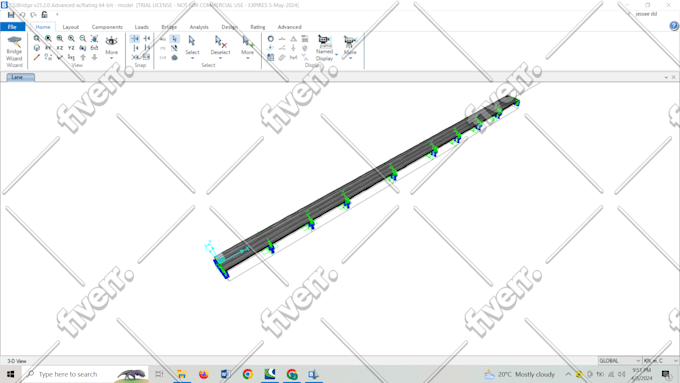Set view to XZ plane

59,48
